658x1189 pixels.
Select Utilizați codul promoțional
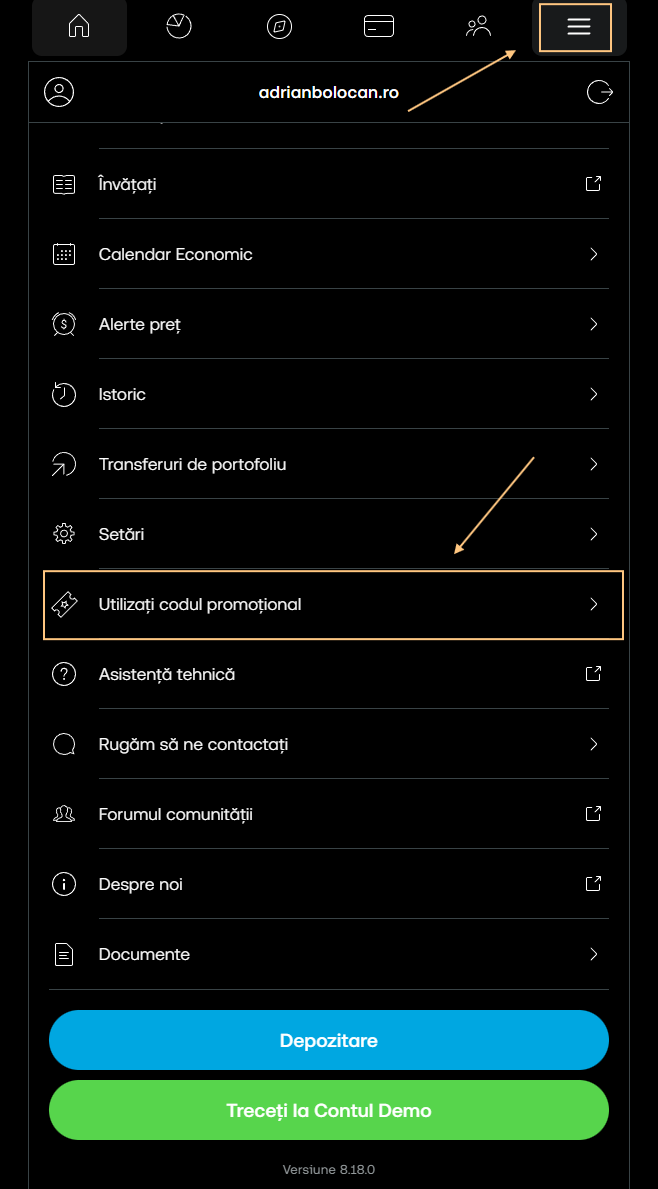point(200,604)
